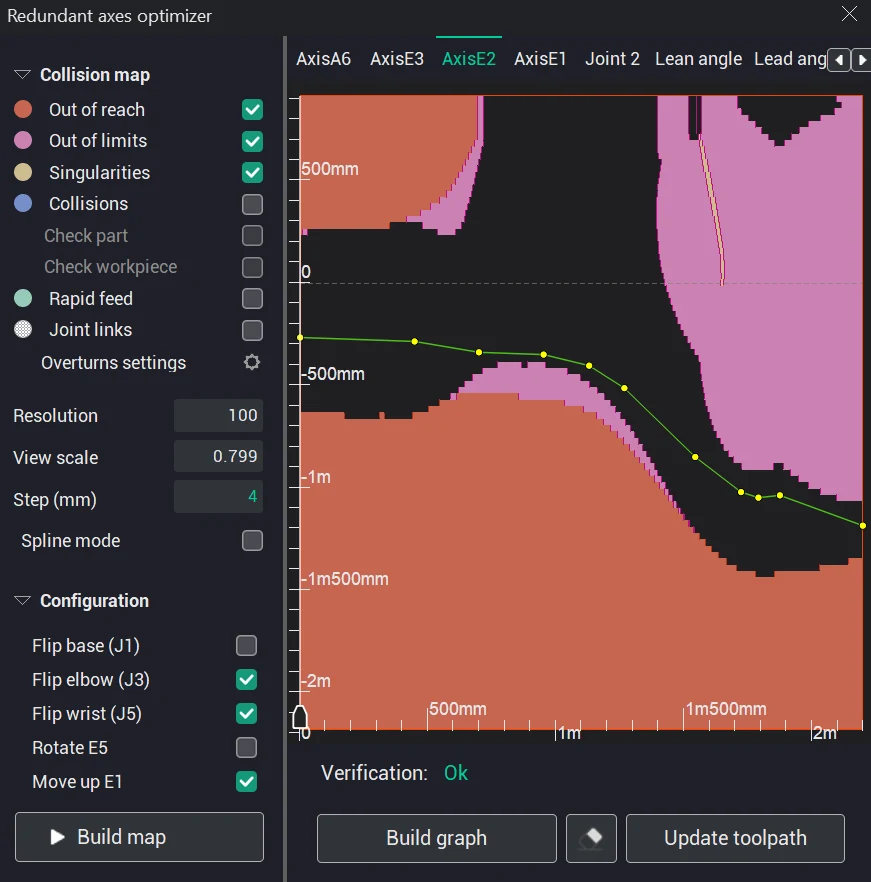871x882 pixels.
Task: Switch to the AxisE3 tab
Action: tap(397, 58)
